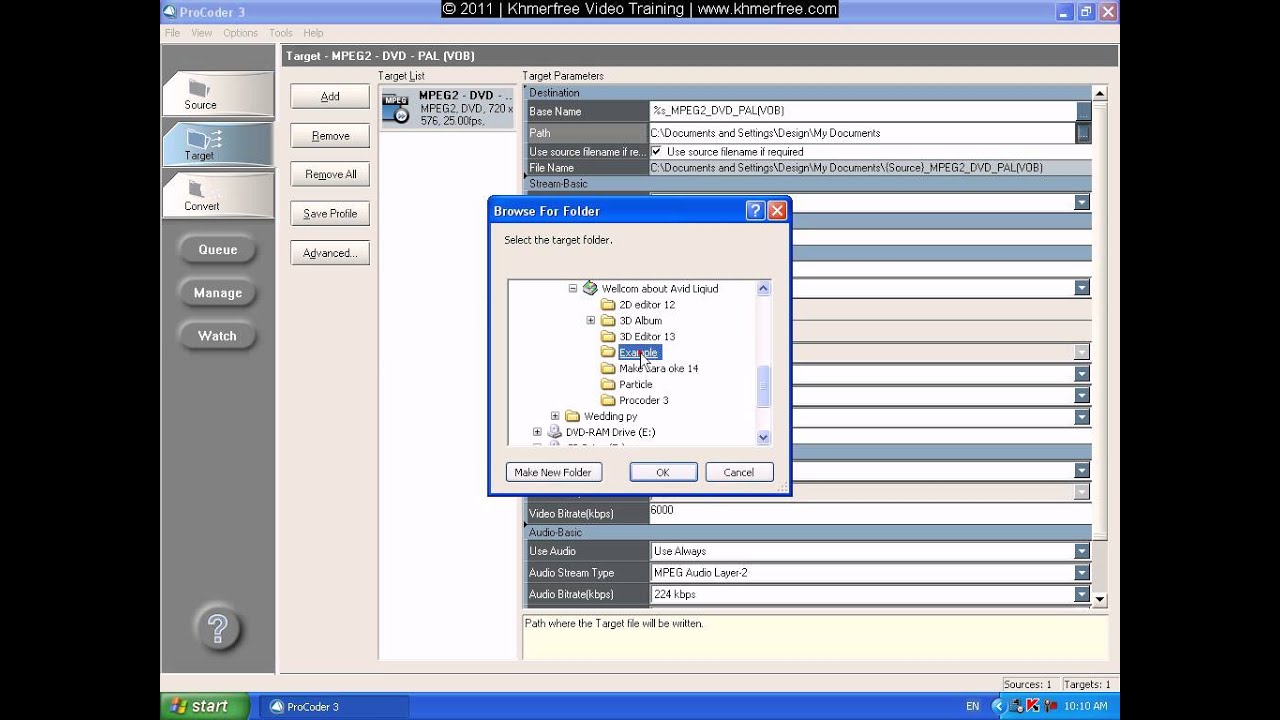Select the 2D editor 12 folder icon
1280x720 pixels.
tap(608, 304)
